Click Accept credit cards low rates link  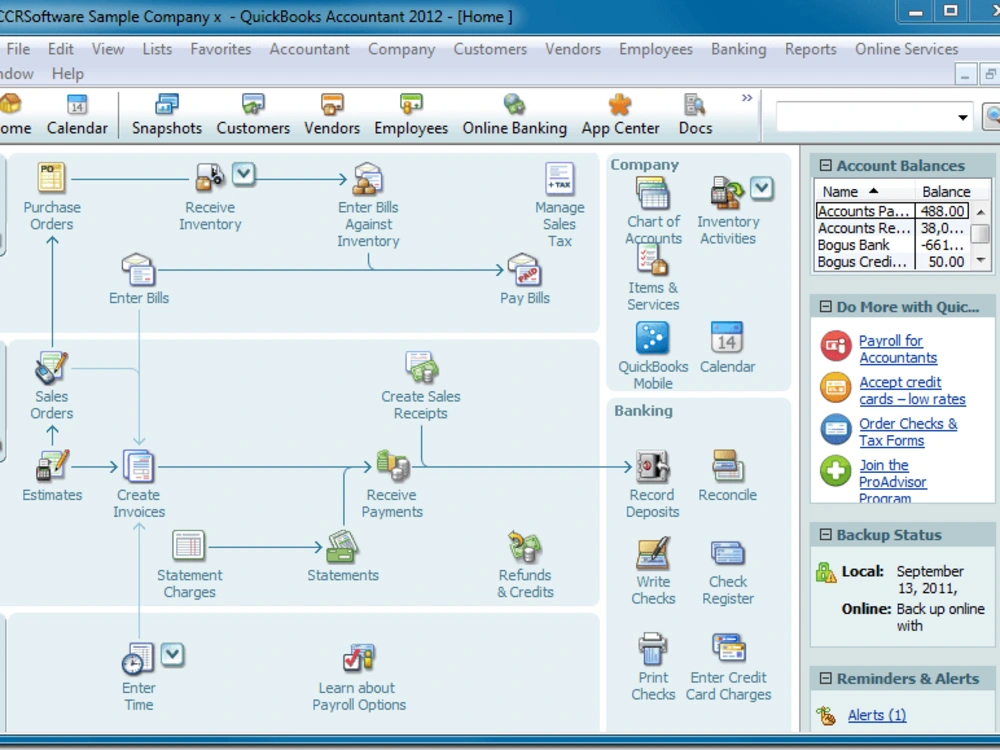pos(912,390)
